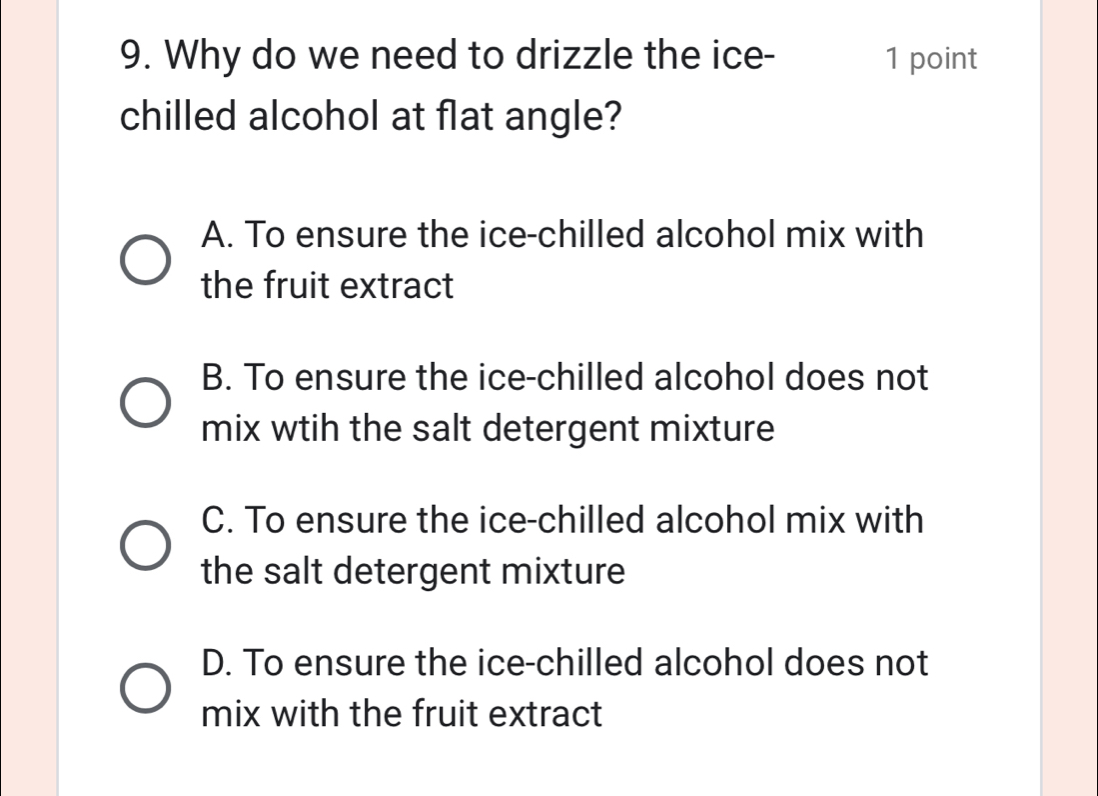
Task: Pick the option D radio button
Action: (145, 688)
